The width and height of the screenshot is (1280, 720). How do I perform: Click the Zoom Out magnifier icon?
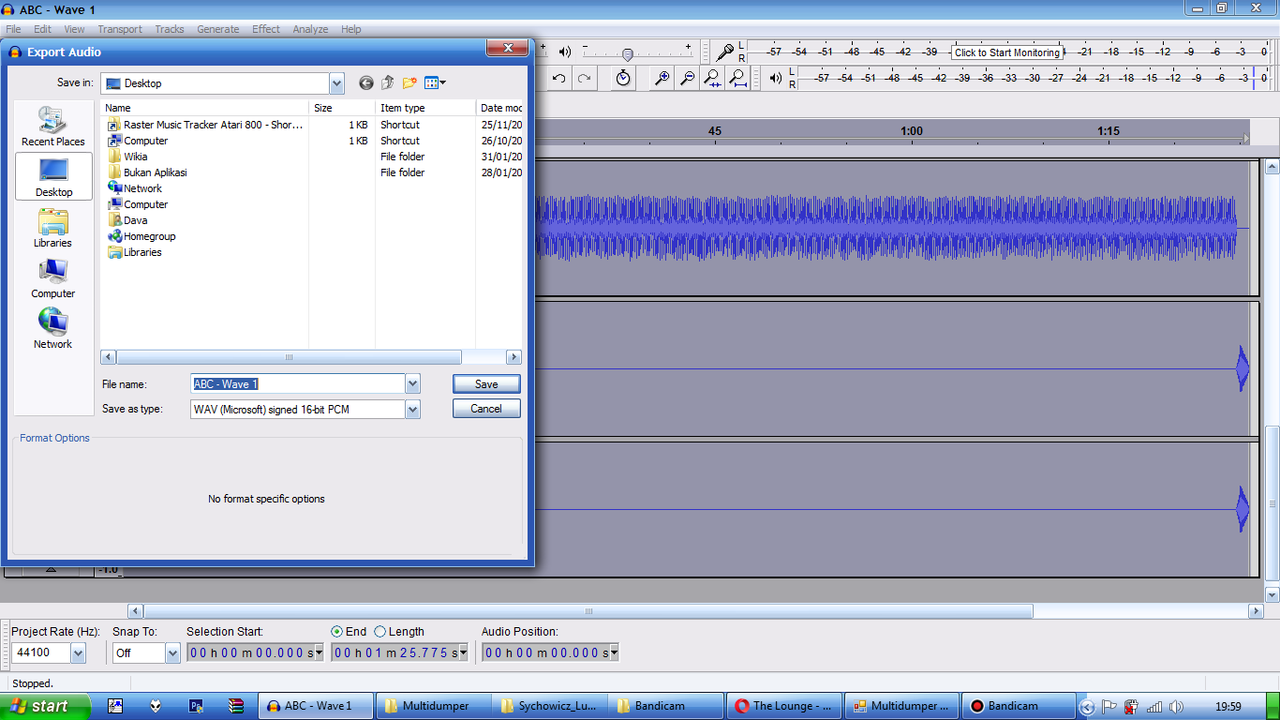pyautogui.click(x=687, y=78)
